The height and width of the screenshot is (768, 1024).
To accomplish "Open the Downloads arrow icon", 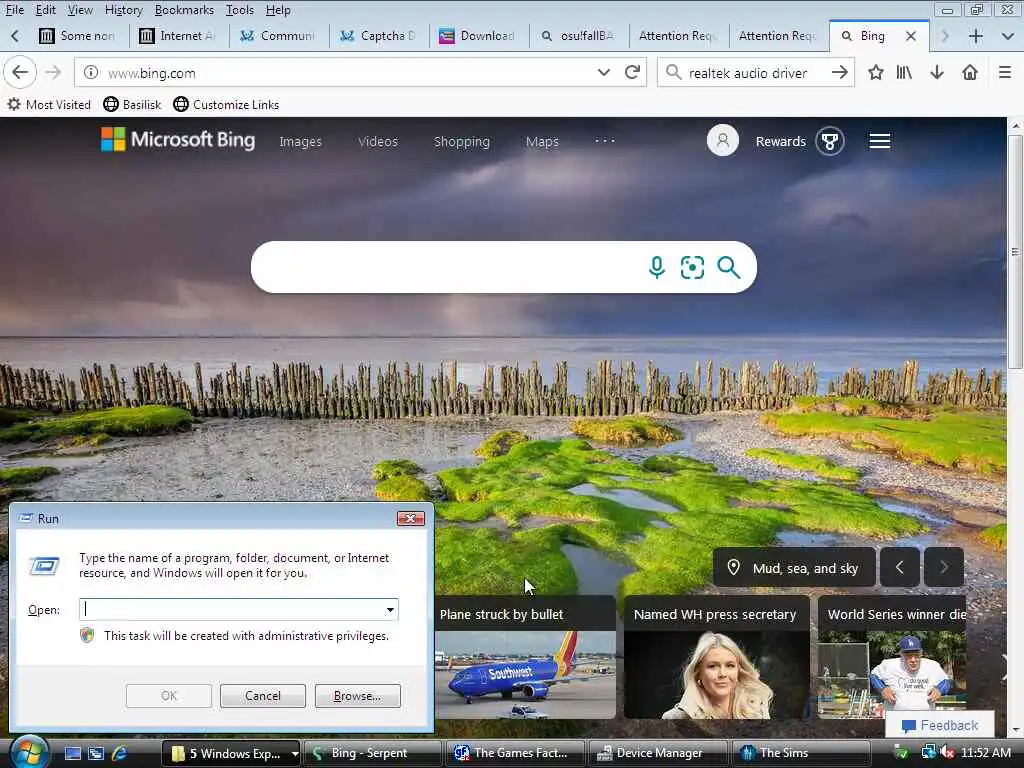I will [937, 72].
